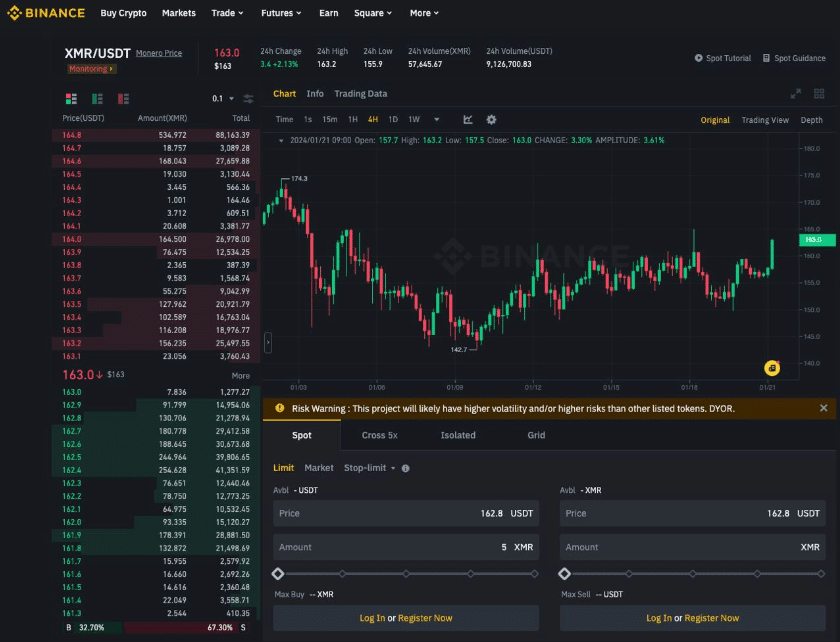Open chart technical indicators icon
The height and width of the screenshot is (642, 840).
pos(468,120)
